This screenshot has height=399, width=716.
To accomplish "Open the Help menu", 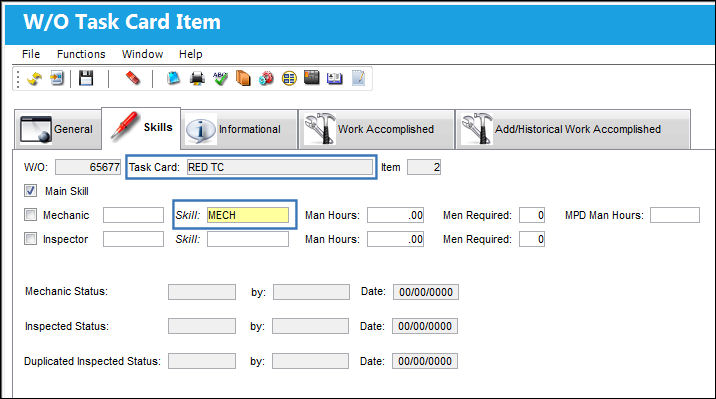I will point(190,54).
